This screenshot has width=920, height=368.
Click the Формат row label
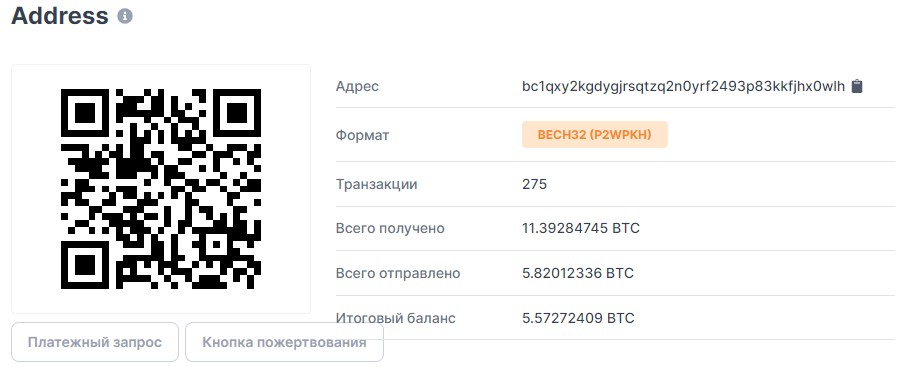pos(362,136)
